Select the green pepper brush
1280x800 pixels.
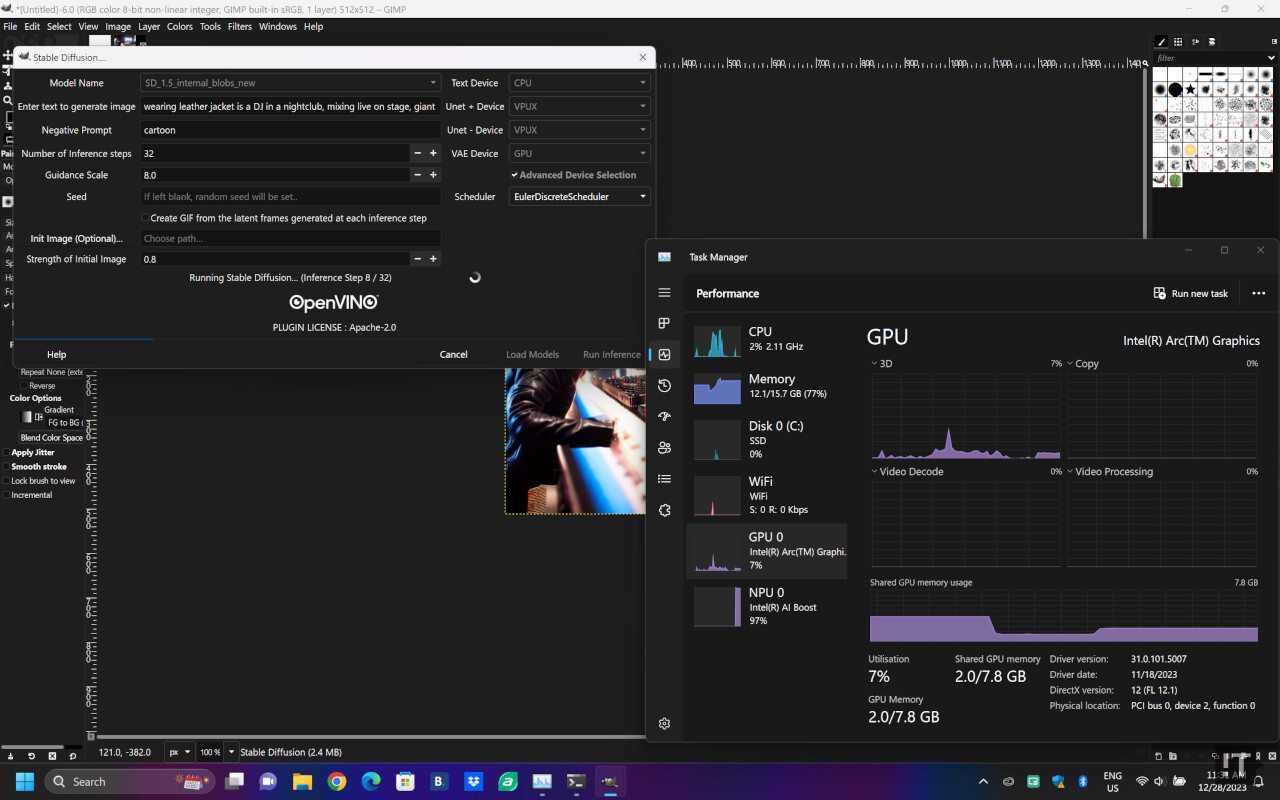click(x=1175, y=180)
